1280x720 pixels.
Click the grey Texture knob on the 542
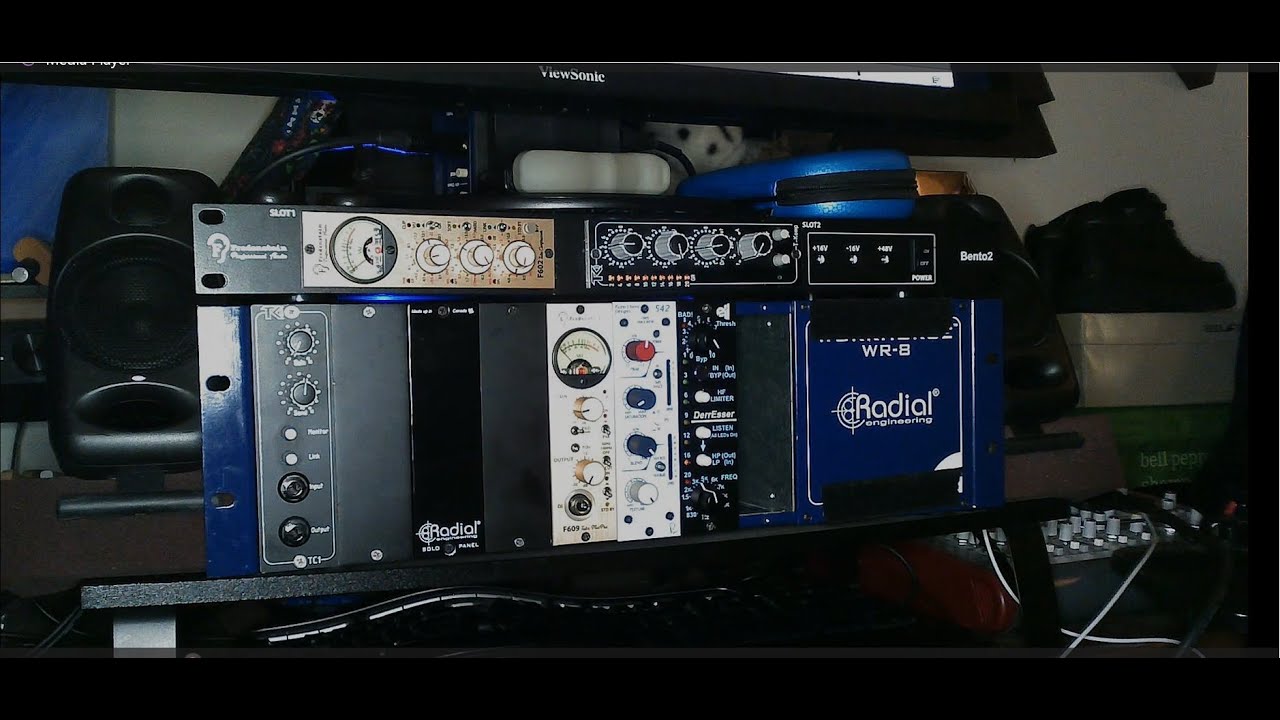pos(642,492)
